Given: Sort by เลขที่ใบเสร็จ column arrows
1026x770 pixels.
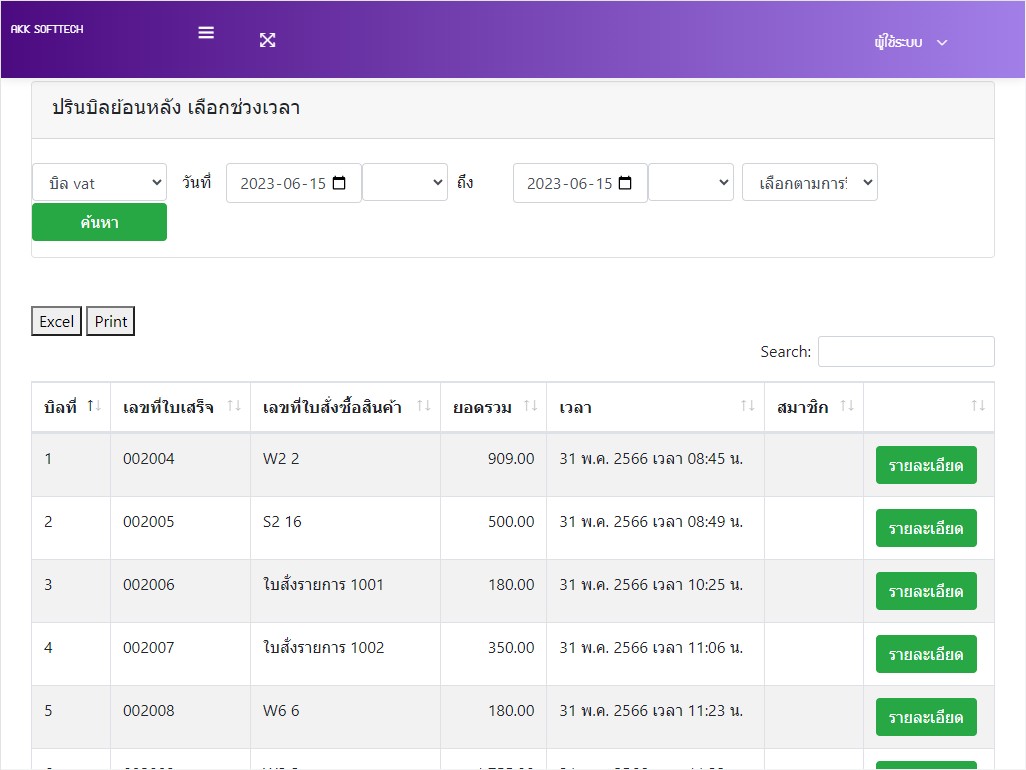Looking at the screenshot, I should click(x=234, y=406).
